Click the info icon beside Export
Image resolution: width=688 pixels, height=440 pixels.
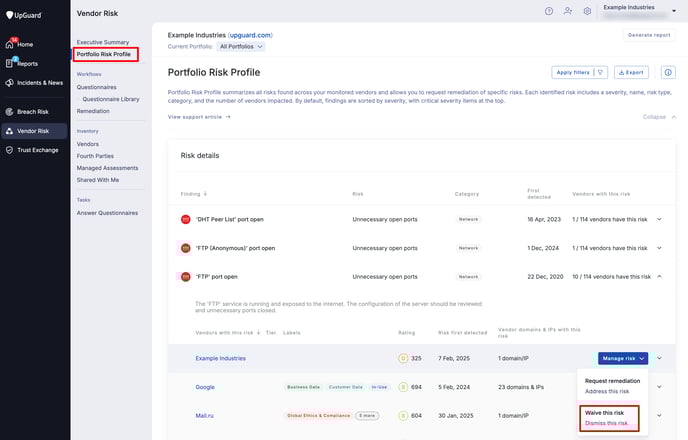click(668, 72)
